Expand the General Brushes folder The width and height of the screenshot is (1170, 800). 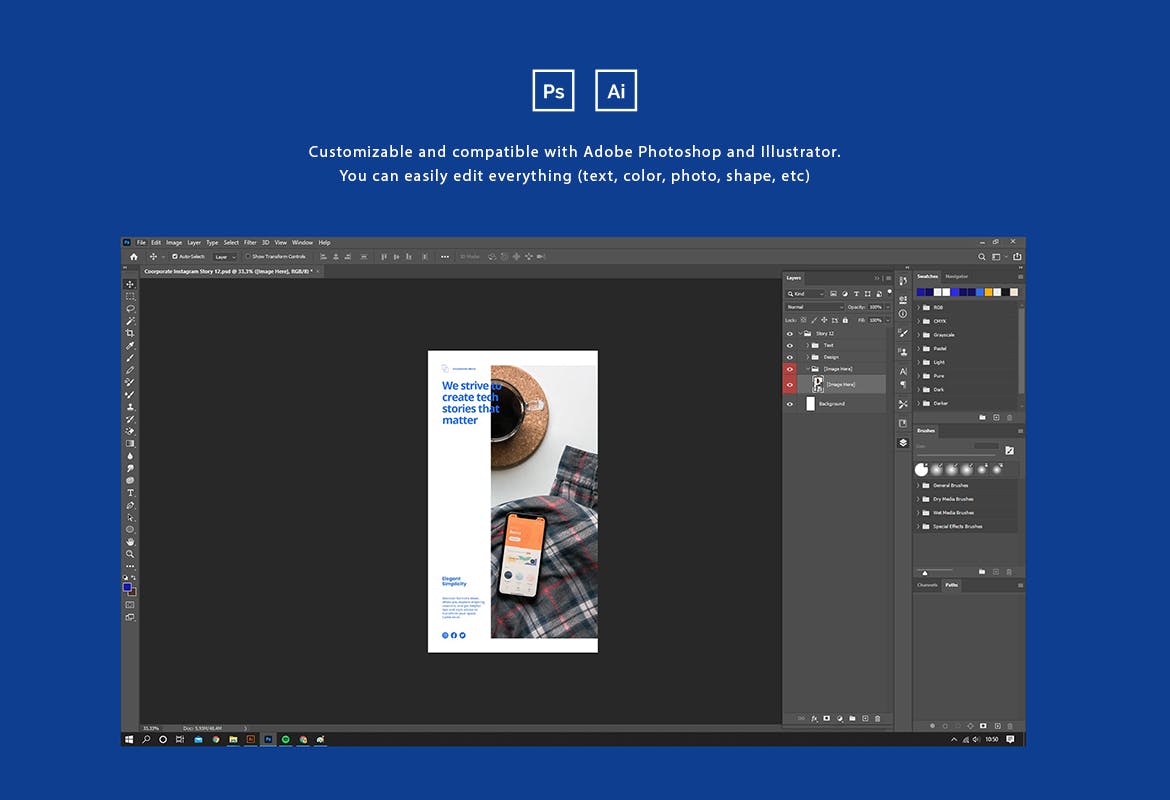[919, 485]
